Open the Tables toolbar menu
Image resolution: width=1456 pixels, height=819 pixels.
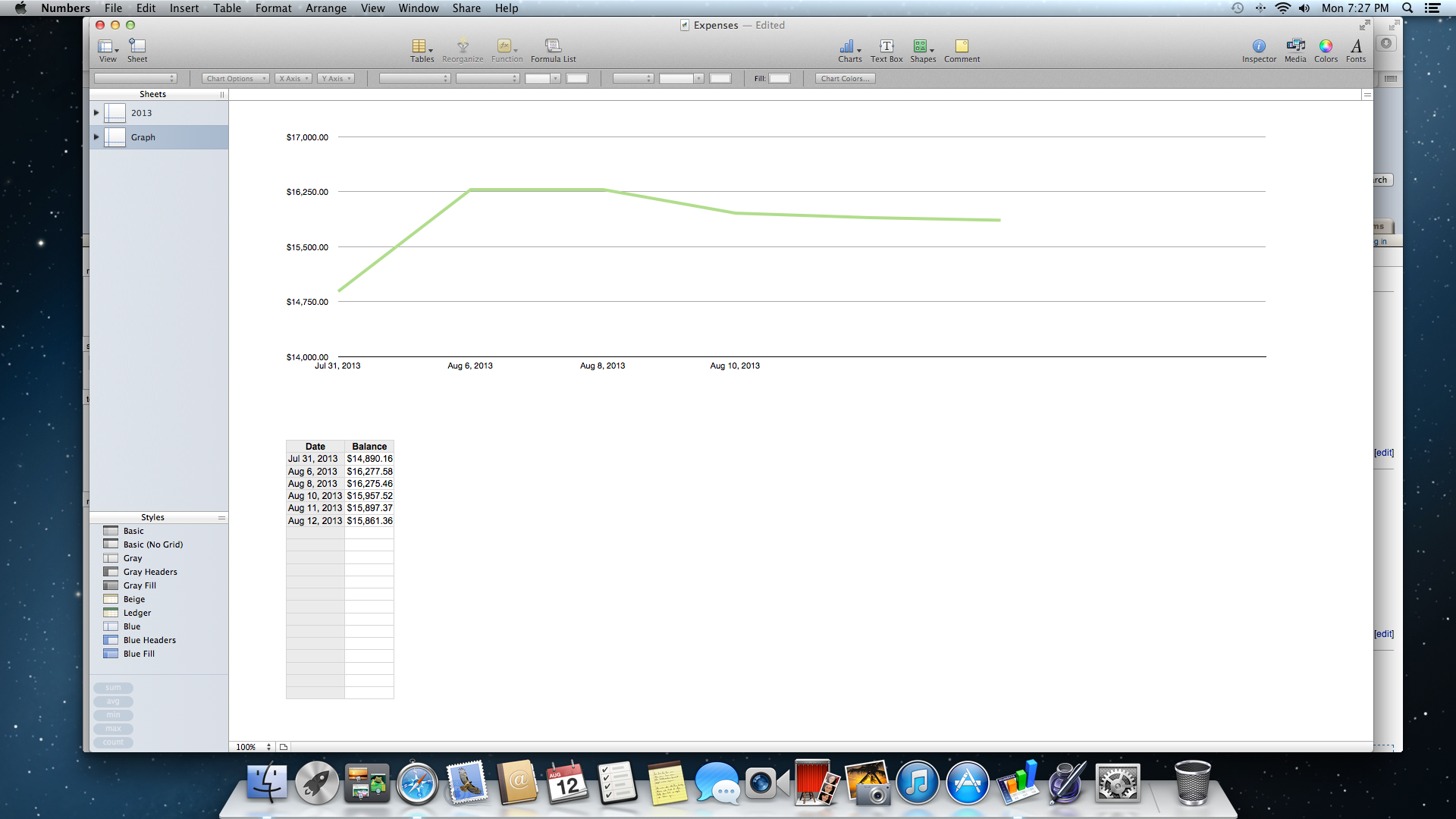pyautogui.click(x=422, y=49)
